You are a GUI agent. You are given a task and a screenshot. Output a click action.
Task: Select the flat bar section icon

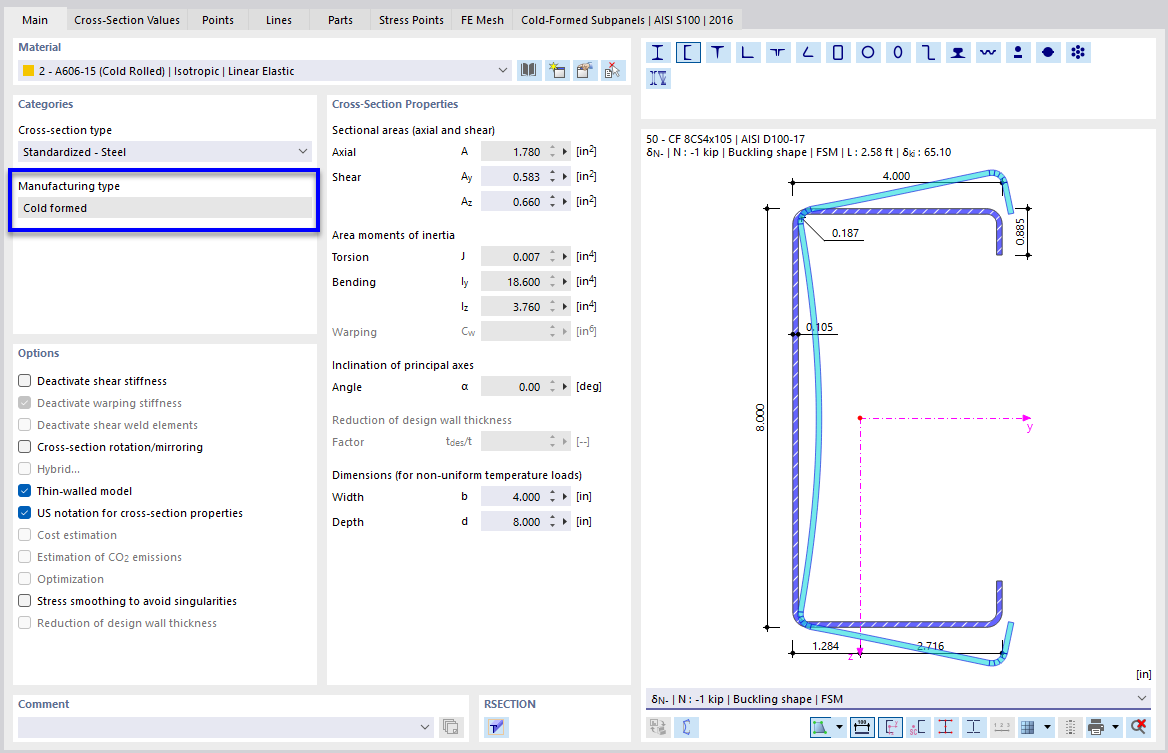[1018, 52]
